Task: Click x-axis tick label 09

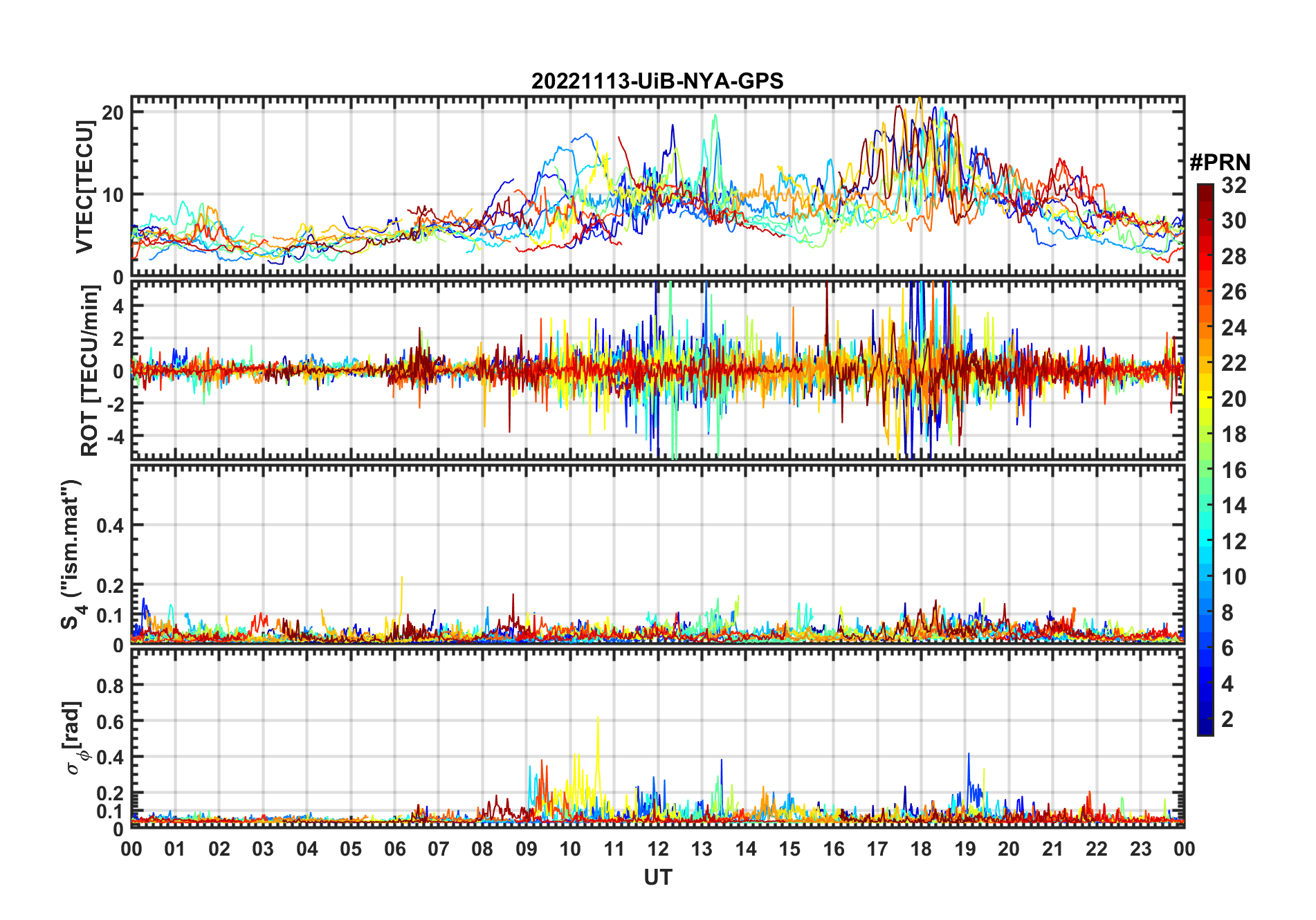Action: point(526,849)
